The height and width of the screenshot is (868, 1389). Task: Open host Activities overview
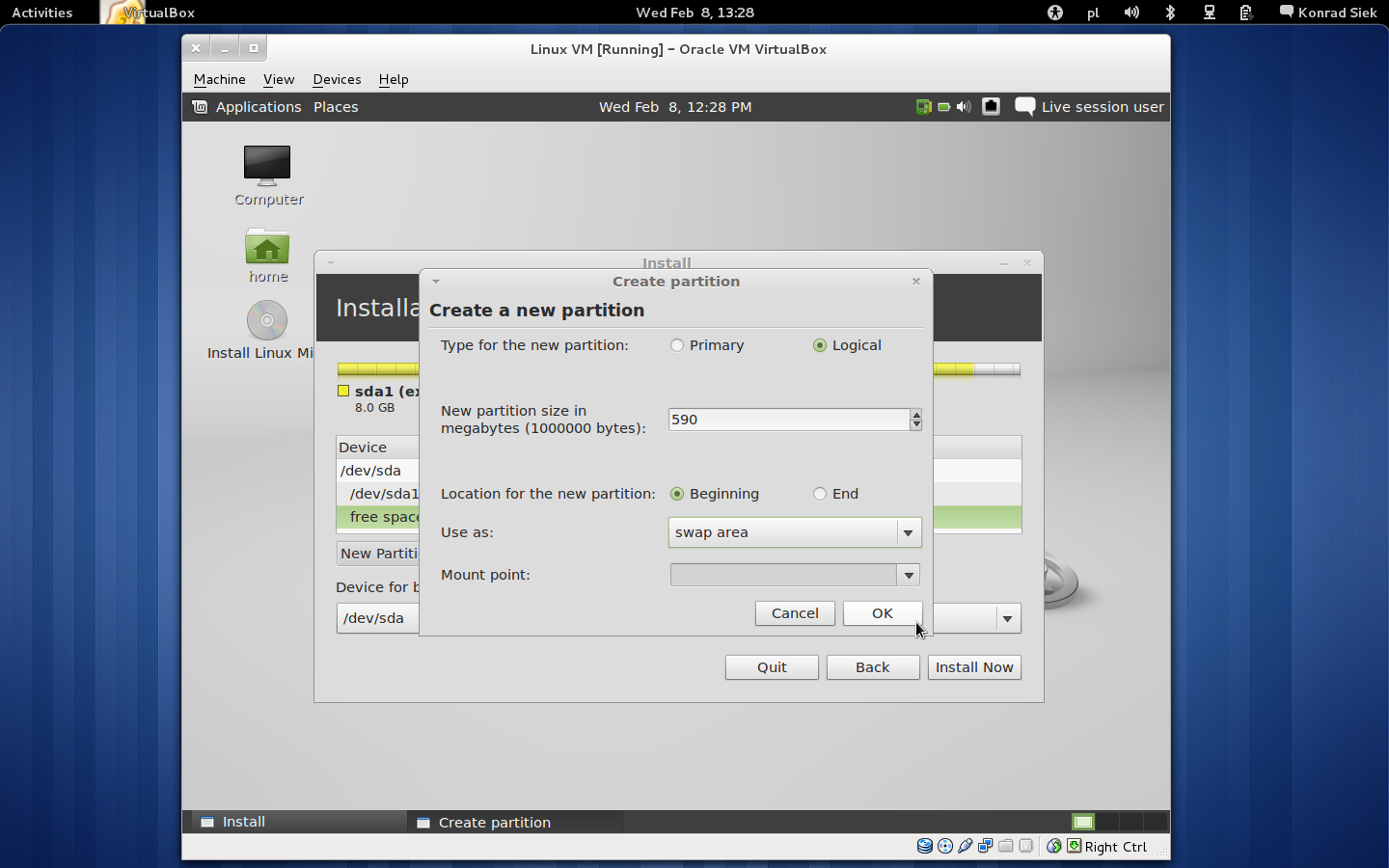[42, 13]
